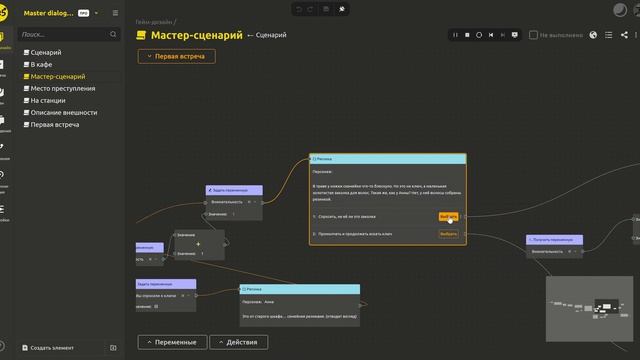Click the share icon
The height and width of the screenshot is (360, 640).
coord(624,35)
